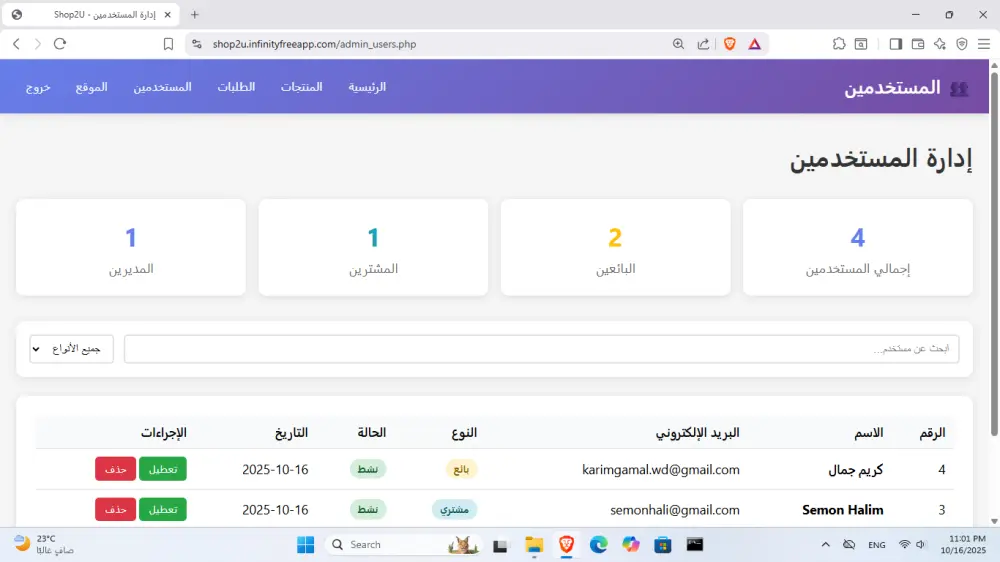
Task: Open the Brave Wallet icon
Action: (918, 44)
